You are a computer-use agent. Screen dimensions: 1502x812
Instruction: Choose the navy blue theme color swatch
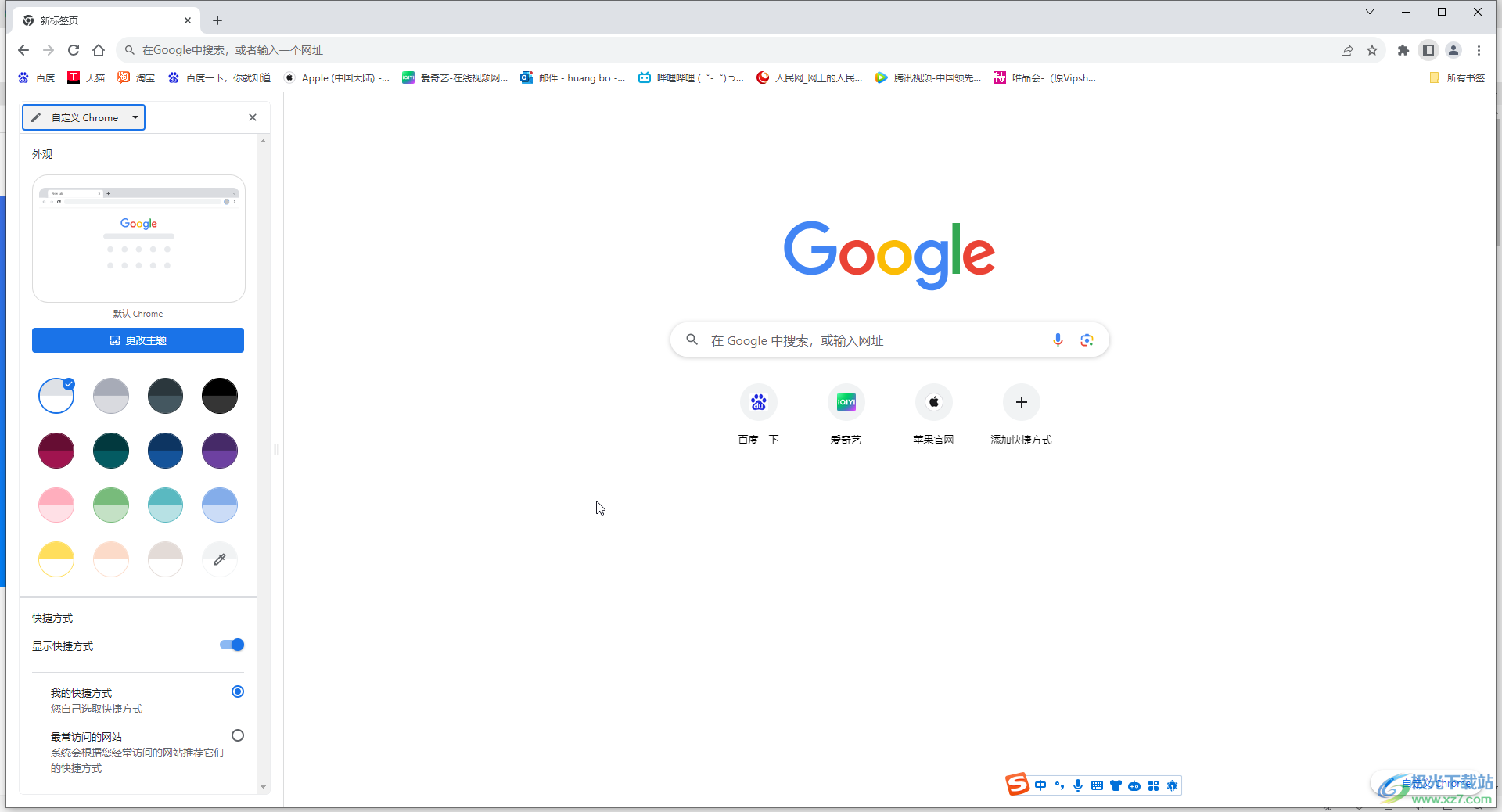coord(165,451)
